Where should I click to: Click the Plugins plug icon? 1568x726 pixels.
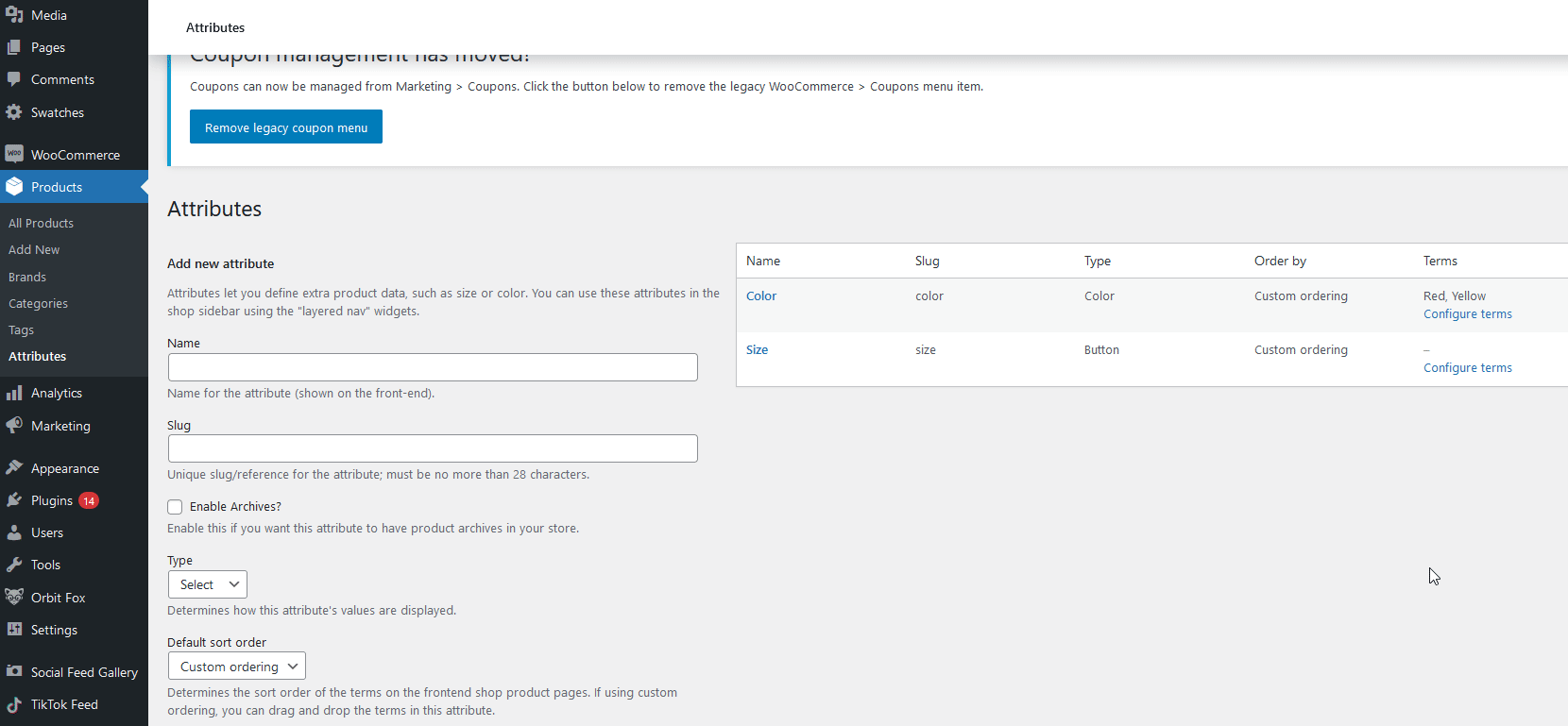(x=14, y=500)
